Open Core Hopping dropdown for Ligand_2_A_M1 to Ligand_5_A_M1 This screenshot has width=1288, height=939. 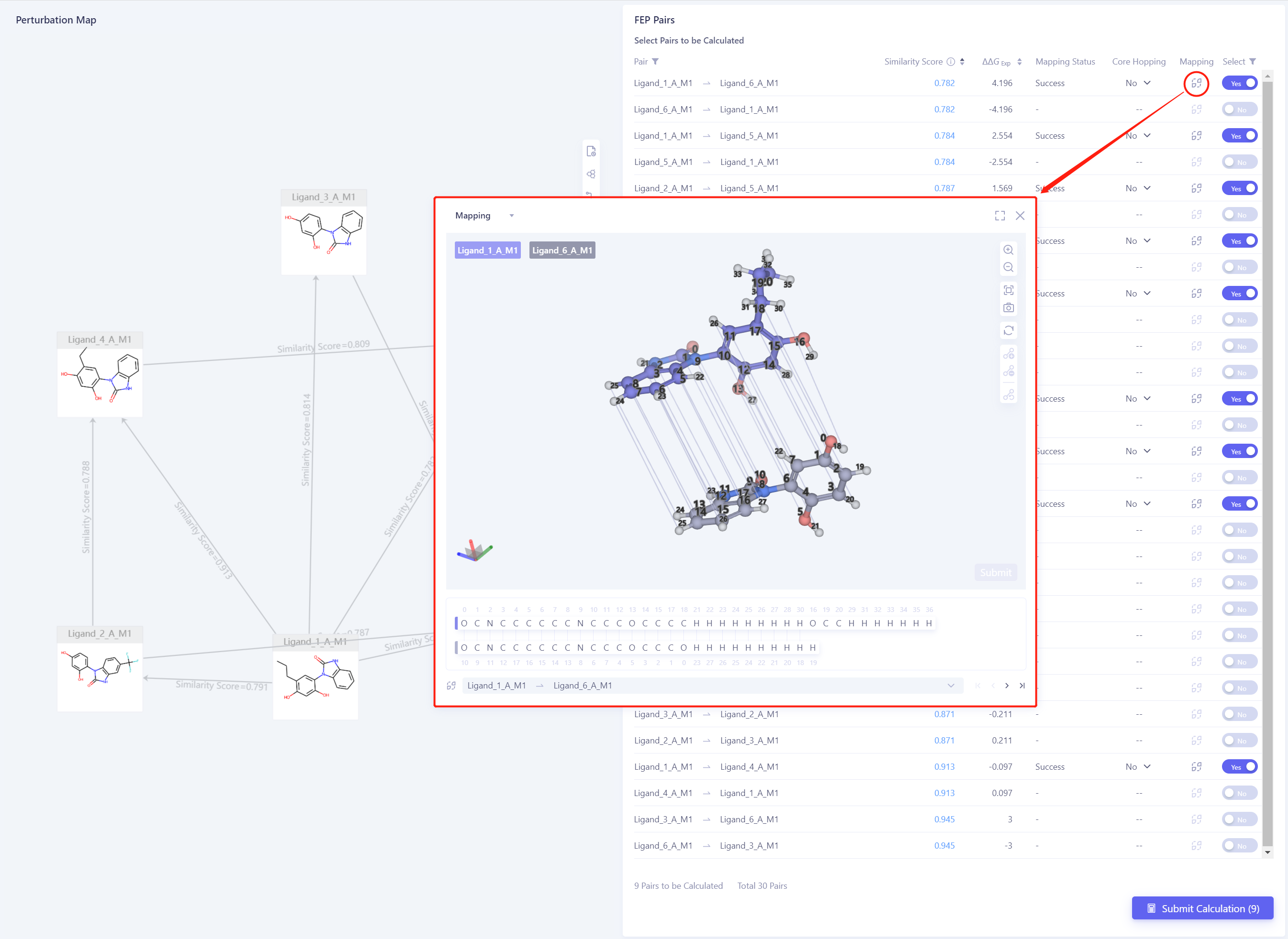(x=1138, y=188)
